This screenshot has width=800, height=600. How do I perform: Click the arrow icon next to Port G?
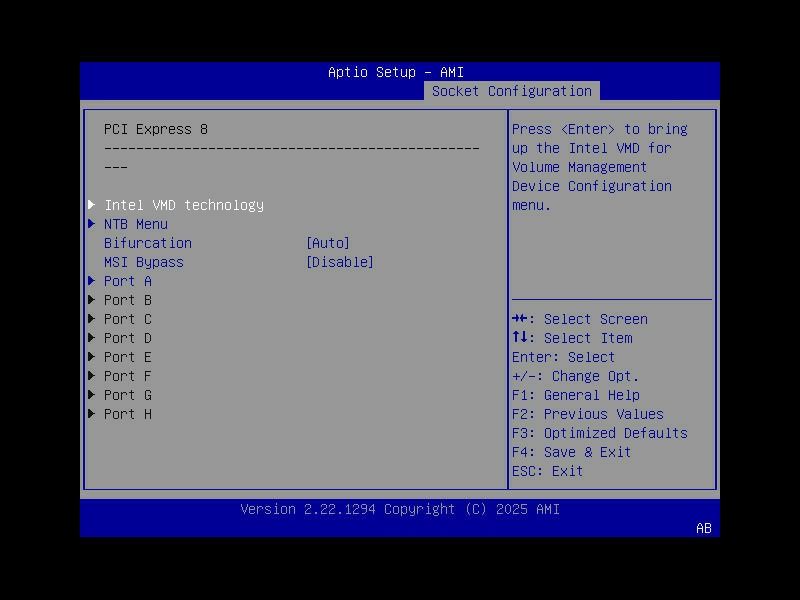(x=93, y=395)
